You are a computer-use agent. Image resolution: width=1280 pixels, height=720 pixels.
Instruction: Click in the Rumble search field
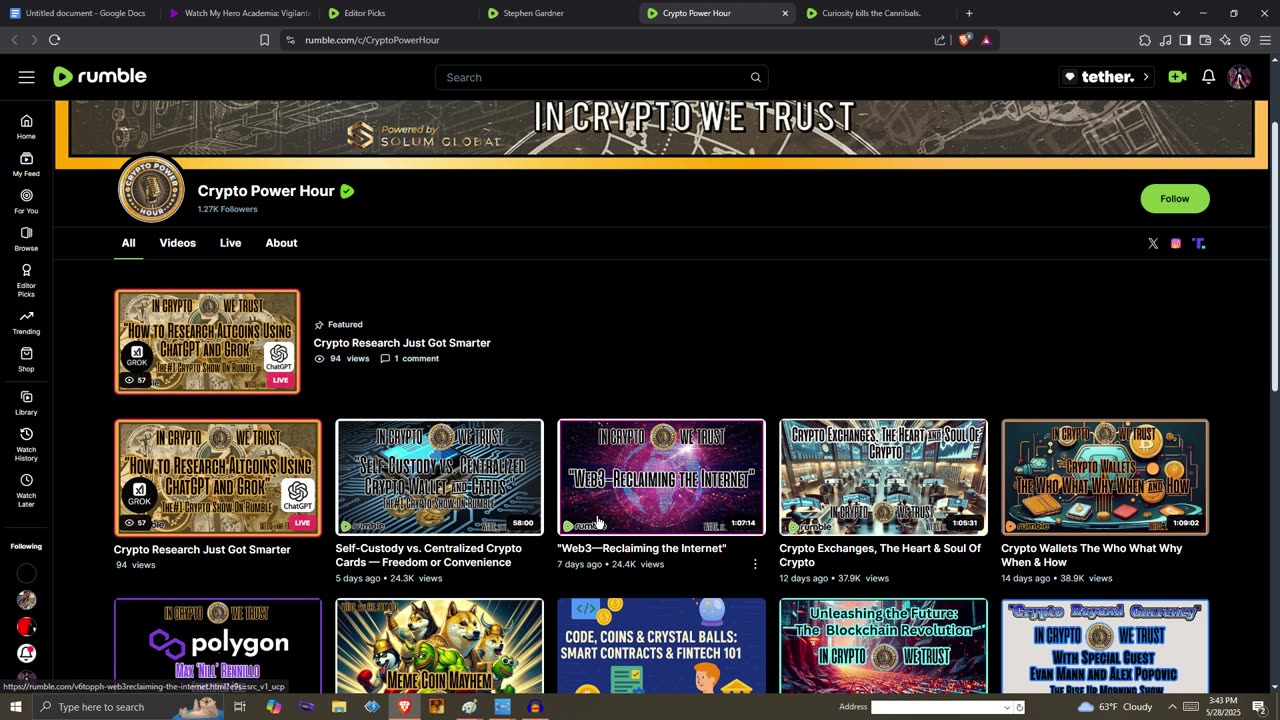[595, 77]
